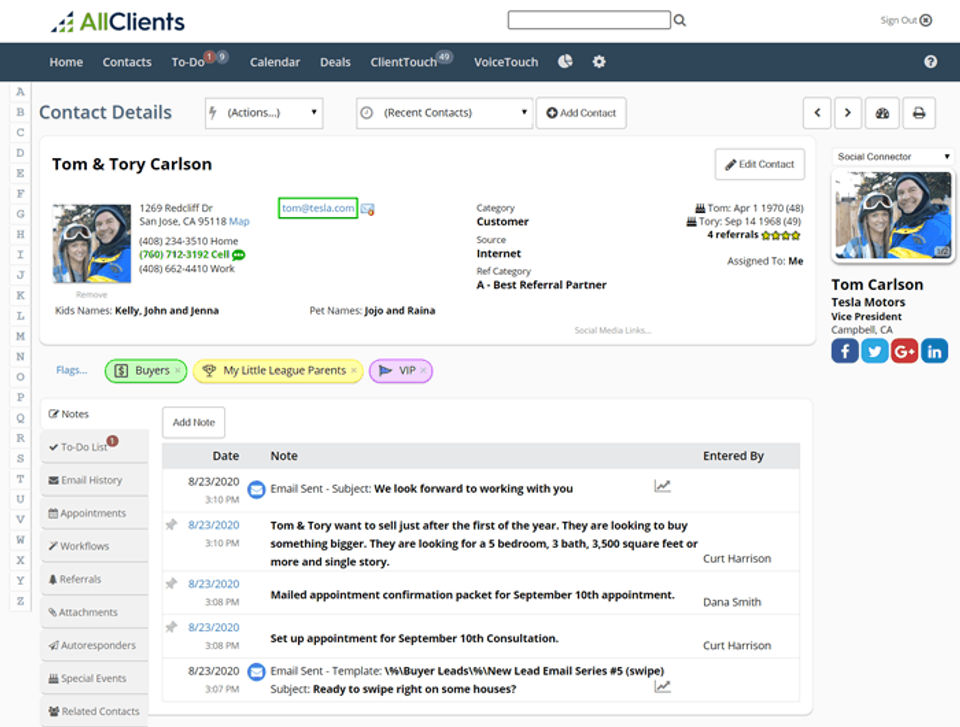
Task: Remove the VIP flag
Action: (423, 371)
